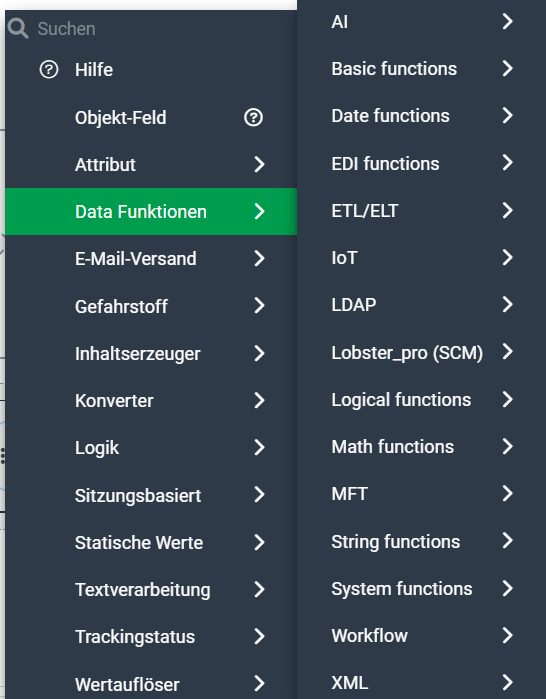The image size is (546, 699).
Task: Choose EDI functions from the submenu
Action: point(422,163)
